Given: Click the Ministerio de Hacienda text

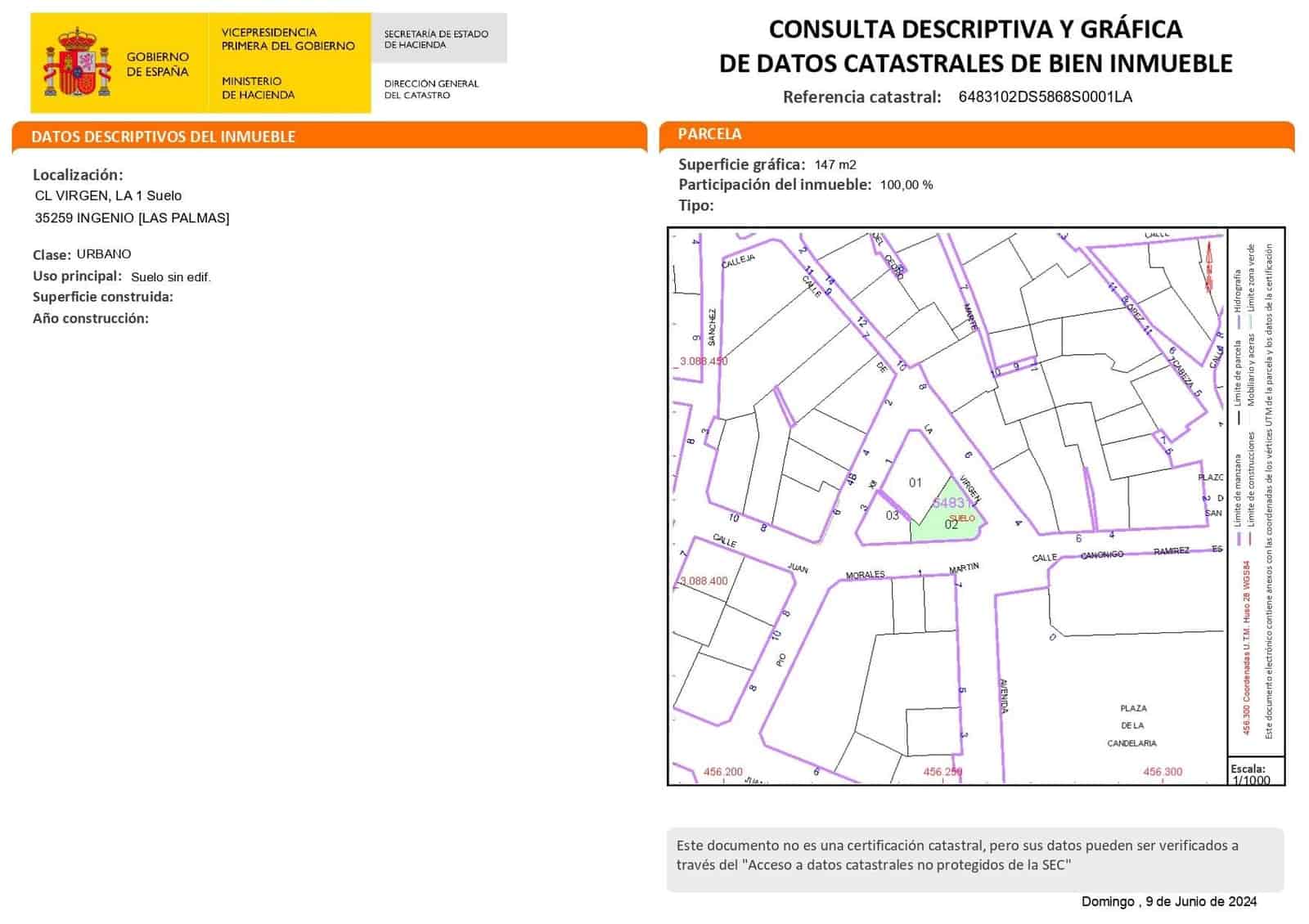Looking at the screenshot, I should (x=258, y=87).
